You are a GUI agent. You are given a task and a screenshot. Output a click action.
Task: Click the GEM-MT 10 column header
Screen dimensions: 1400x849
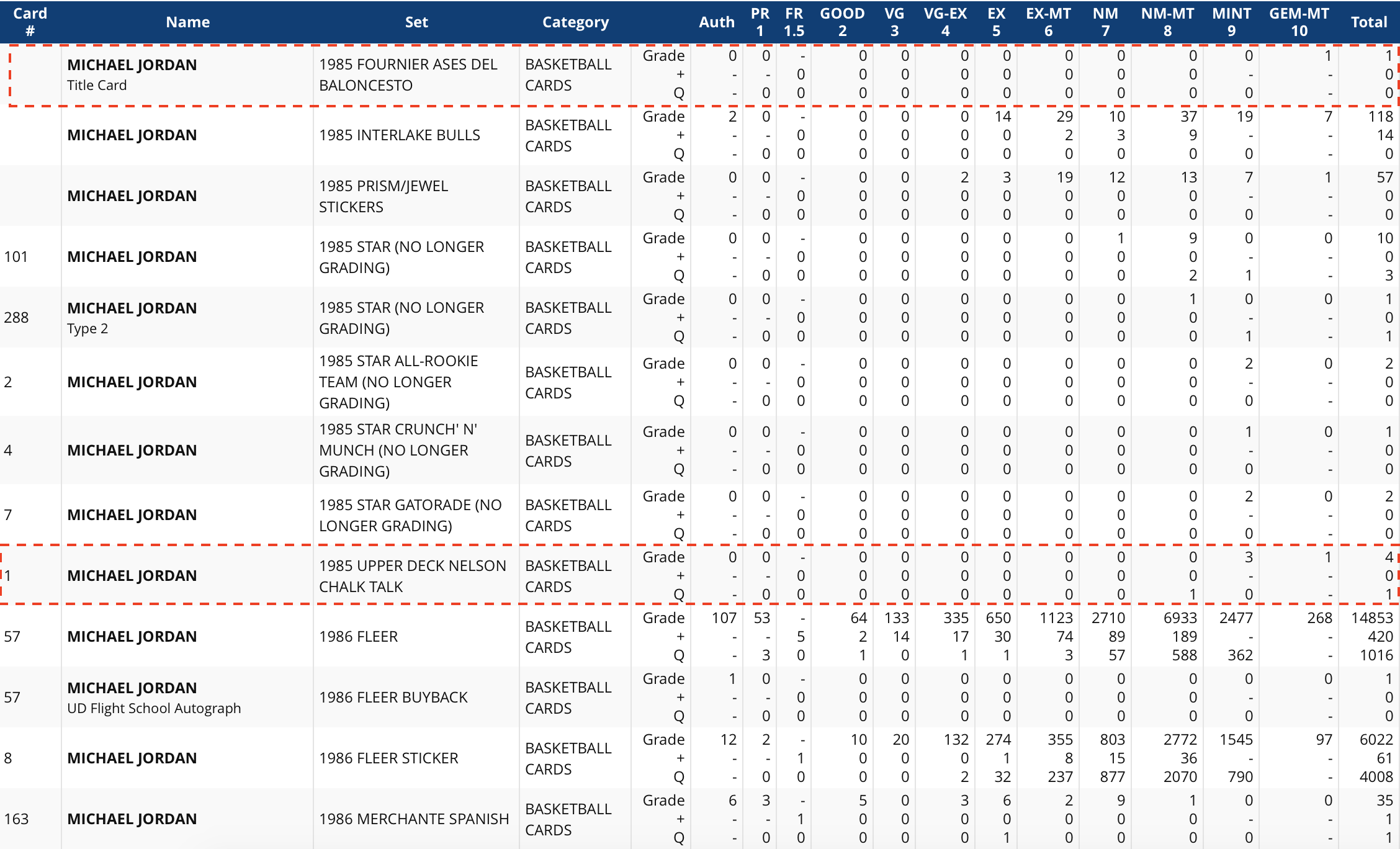pyautogui.click(x=1299, y=22)
